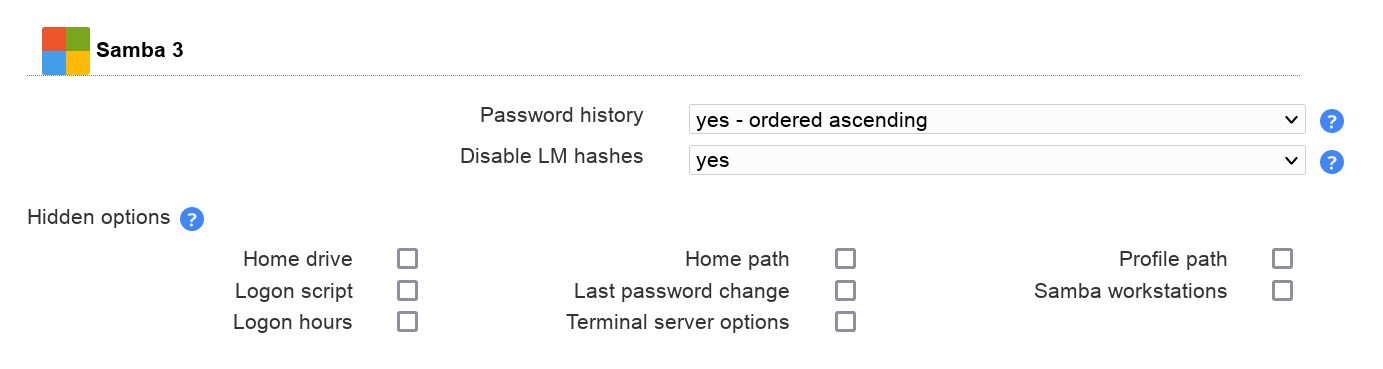1383x369 pixels.
Task: Click the Samba 3 section heading
Action: click(x=140, y=50)
